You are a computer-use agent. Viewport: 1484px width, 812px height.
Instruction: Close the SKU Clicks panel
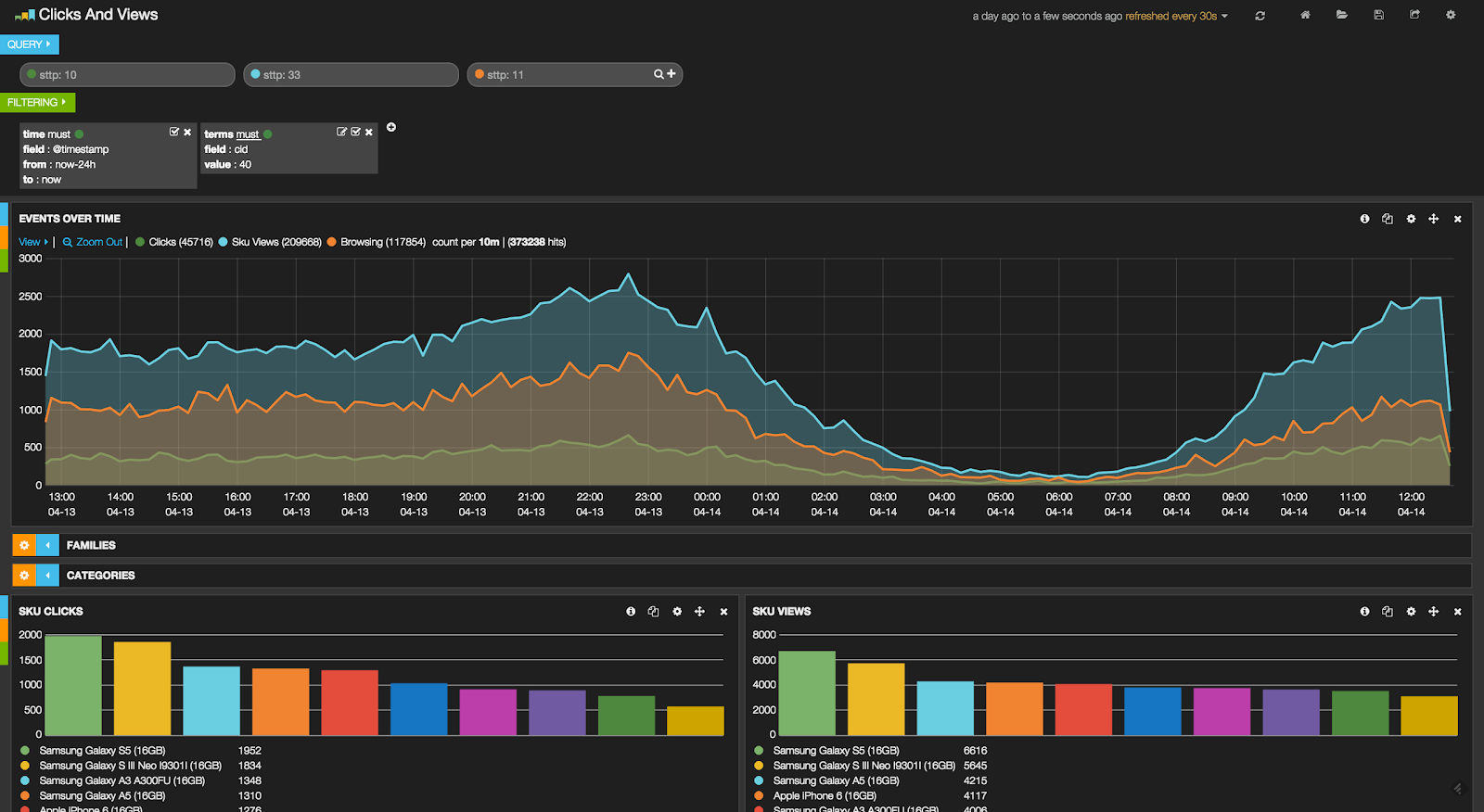(x=724, y=612)
